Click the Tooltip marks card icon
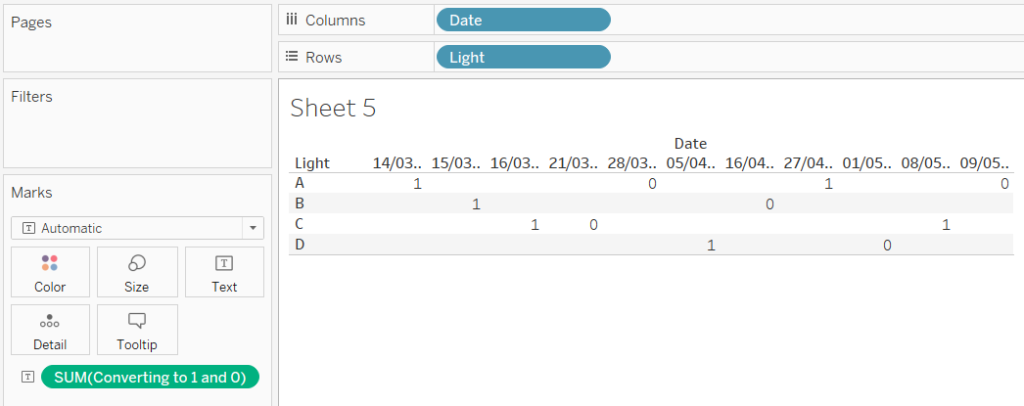The height and width of the screenshot is (406, 1024). tap(137, 321)
